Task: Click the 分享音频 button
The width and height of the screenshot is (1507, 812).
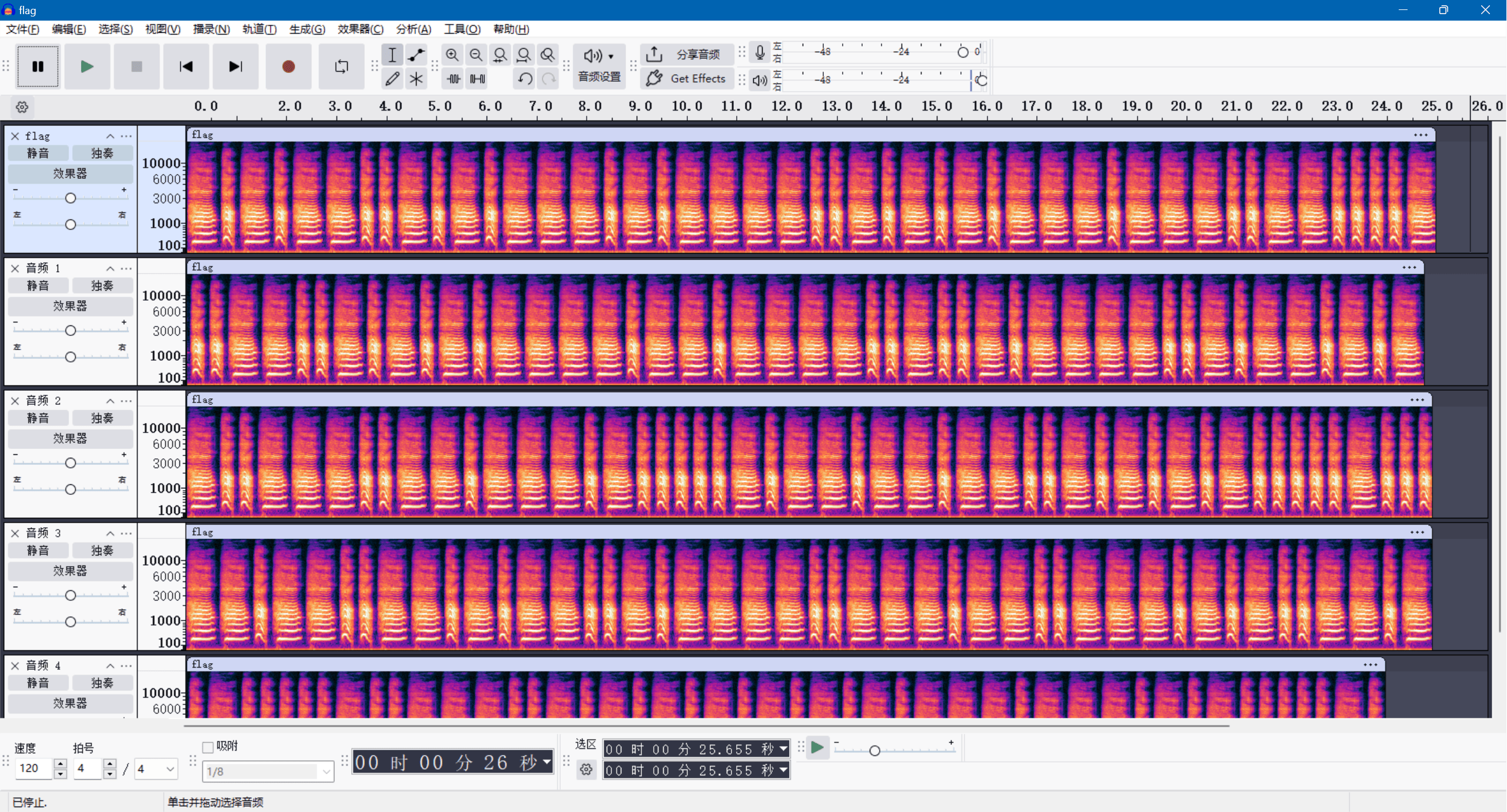Action: click(686, 55)
